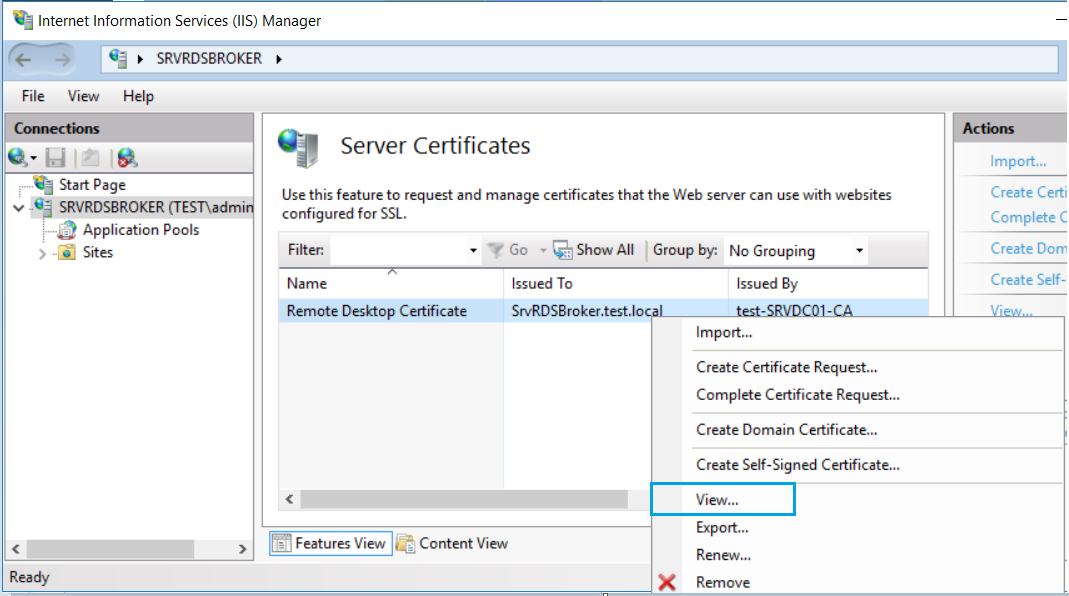Sort by the Name column header
The width and height of the screenshot is (1069, 596).
tap(391, 283)
